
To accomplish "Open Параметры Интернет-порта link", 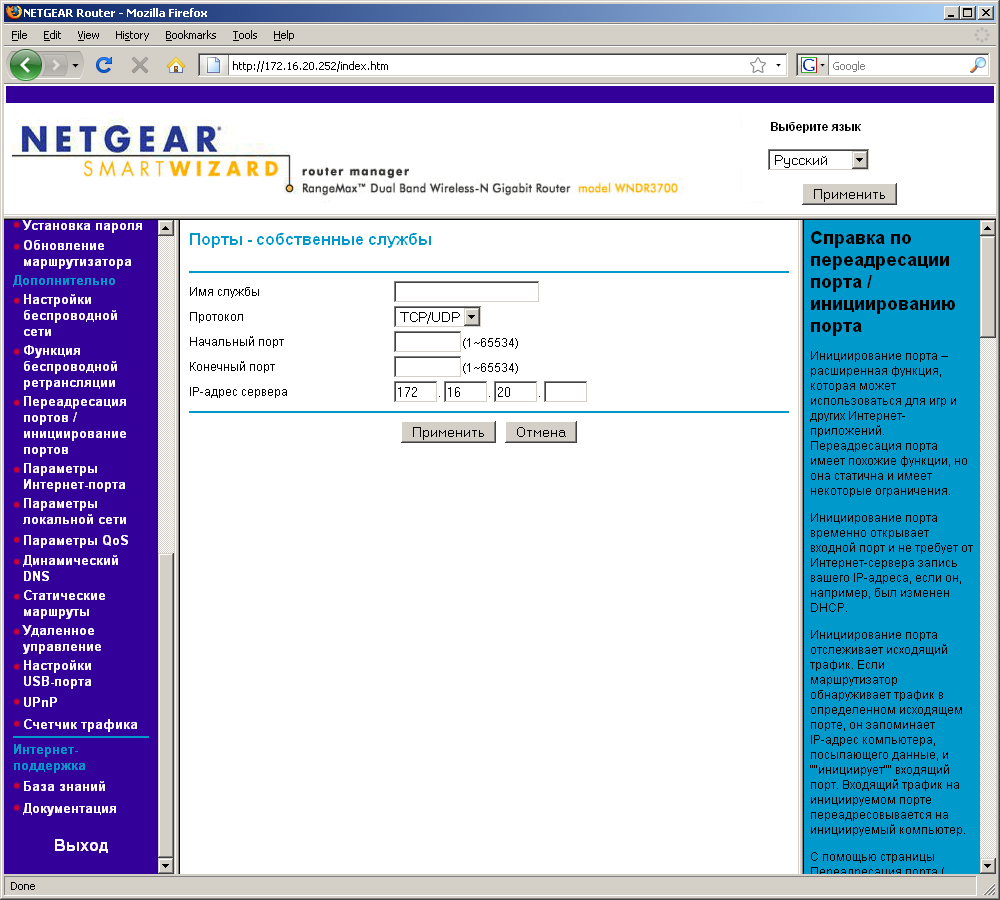I will tap(74, 476).
